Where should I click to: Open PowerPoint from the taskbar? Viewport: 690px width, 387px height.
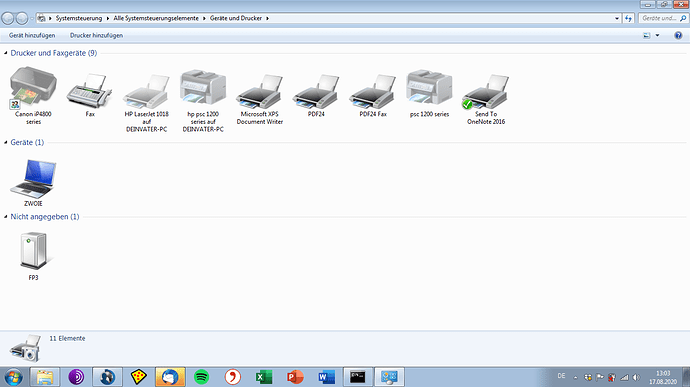click(x=295, y=377)
